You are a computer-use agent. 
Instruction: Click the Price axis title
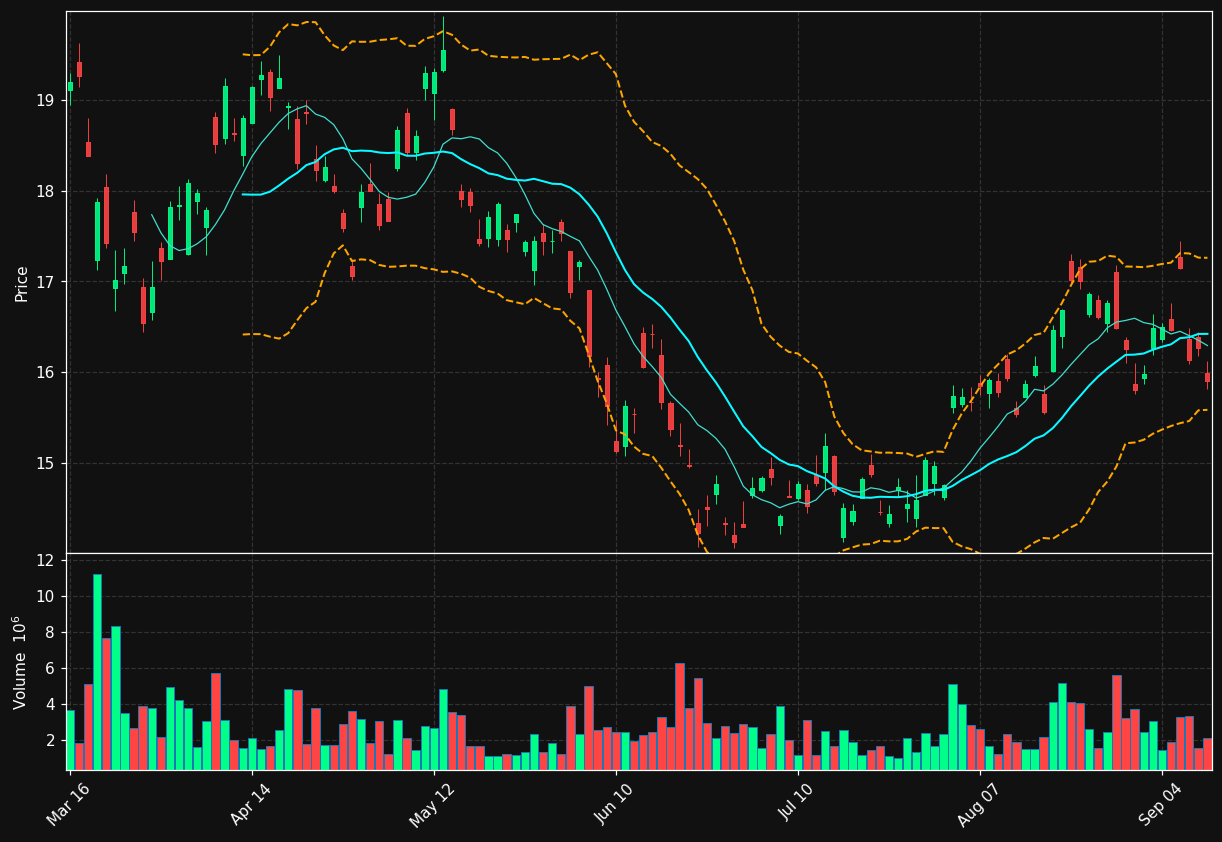[x=21, y=283]
